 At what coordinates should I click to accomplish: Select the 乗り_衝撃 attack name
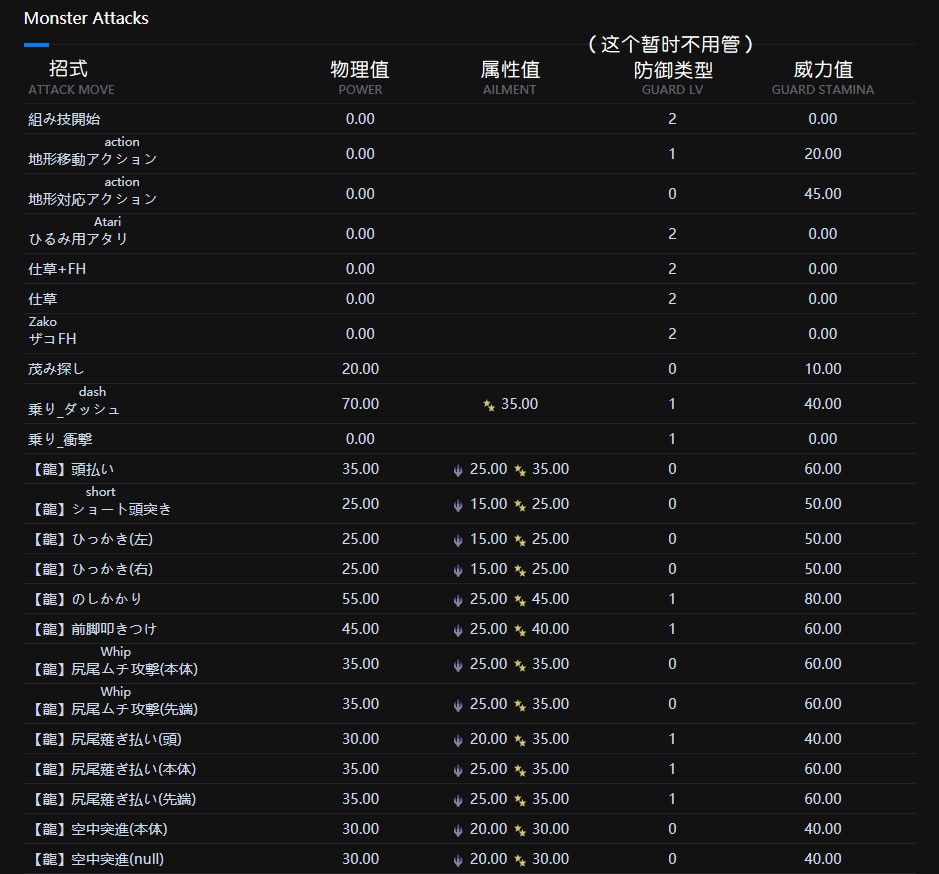60,440
